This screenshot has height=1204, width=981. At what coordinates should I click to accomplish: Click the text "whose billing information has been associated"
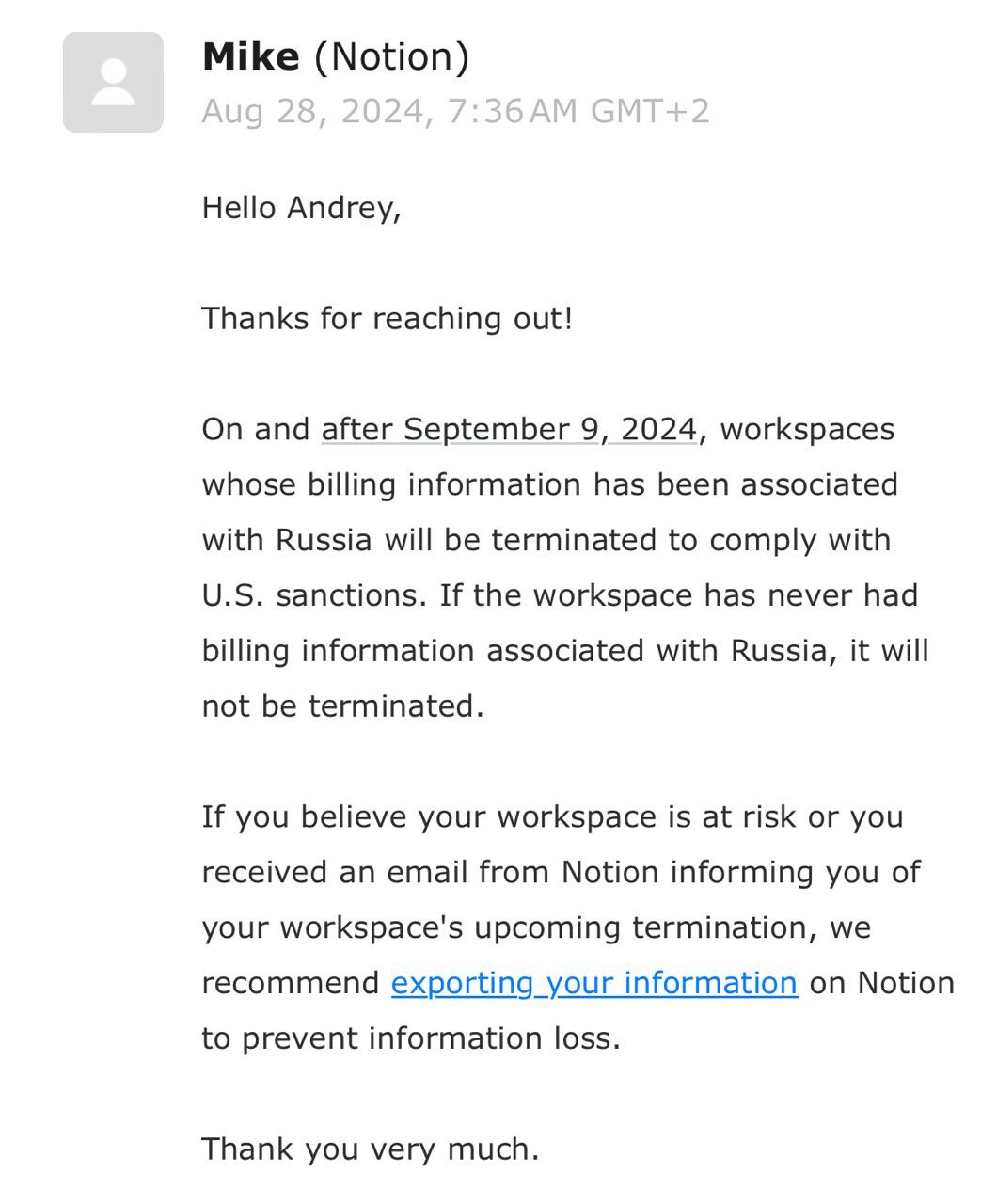tap(550, 484)
